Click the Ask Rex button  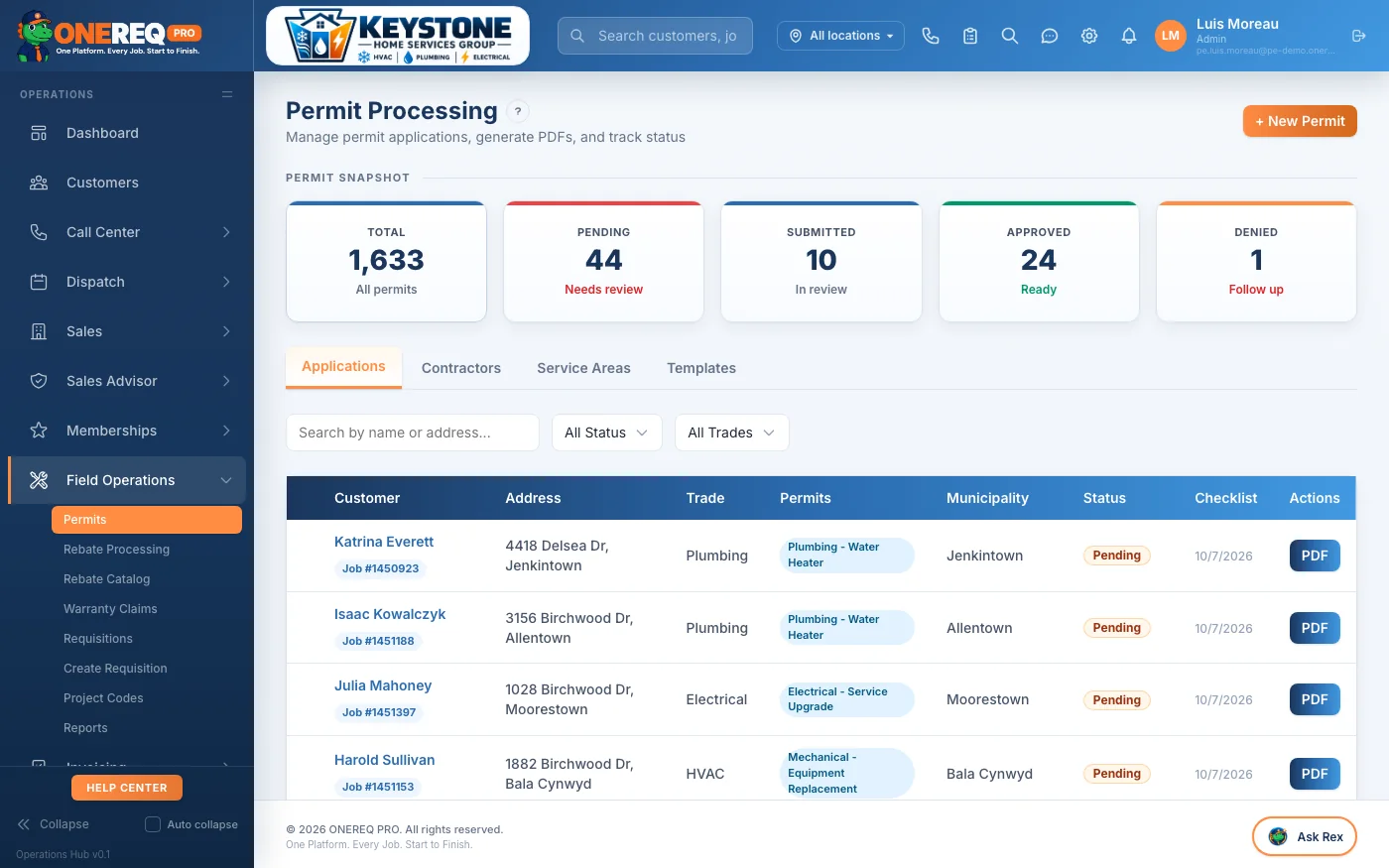1305,836
